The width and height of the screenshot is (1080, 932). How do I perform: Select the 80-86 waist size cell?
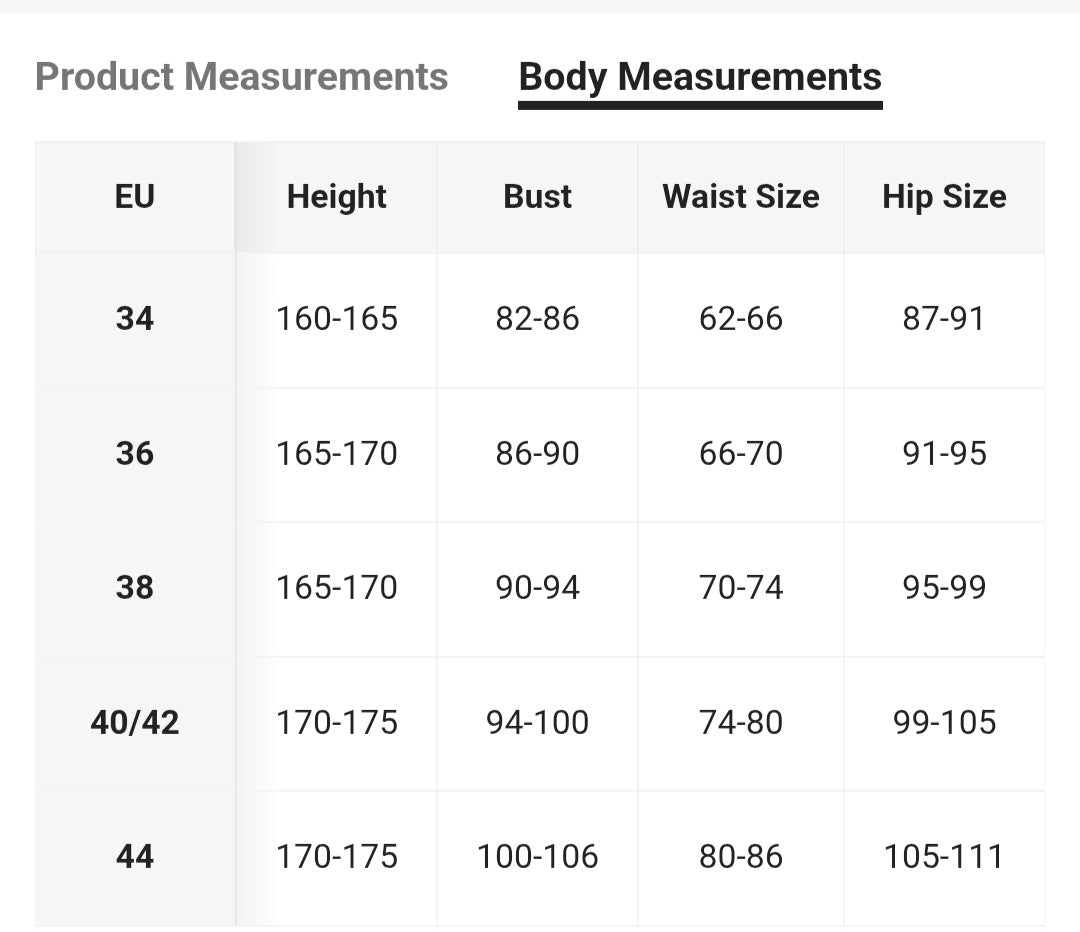click(741, 857)
